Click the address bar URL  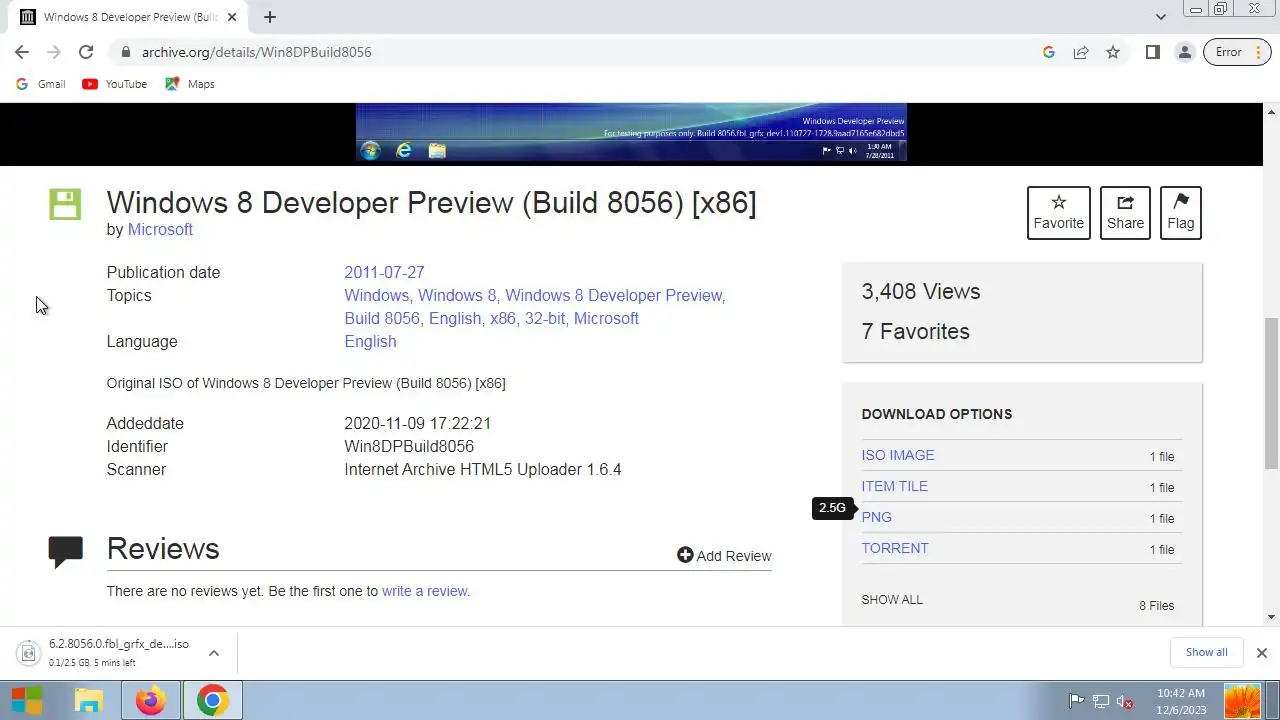click(x=256, y=52)
